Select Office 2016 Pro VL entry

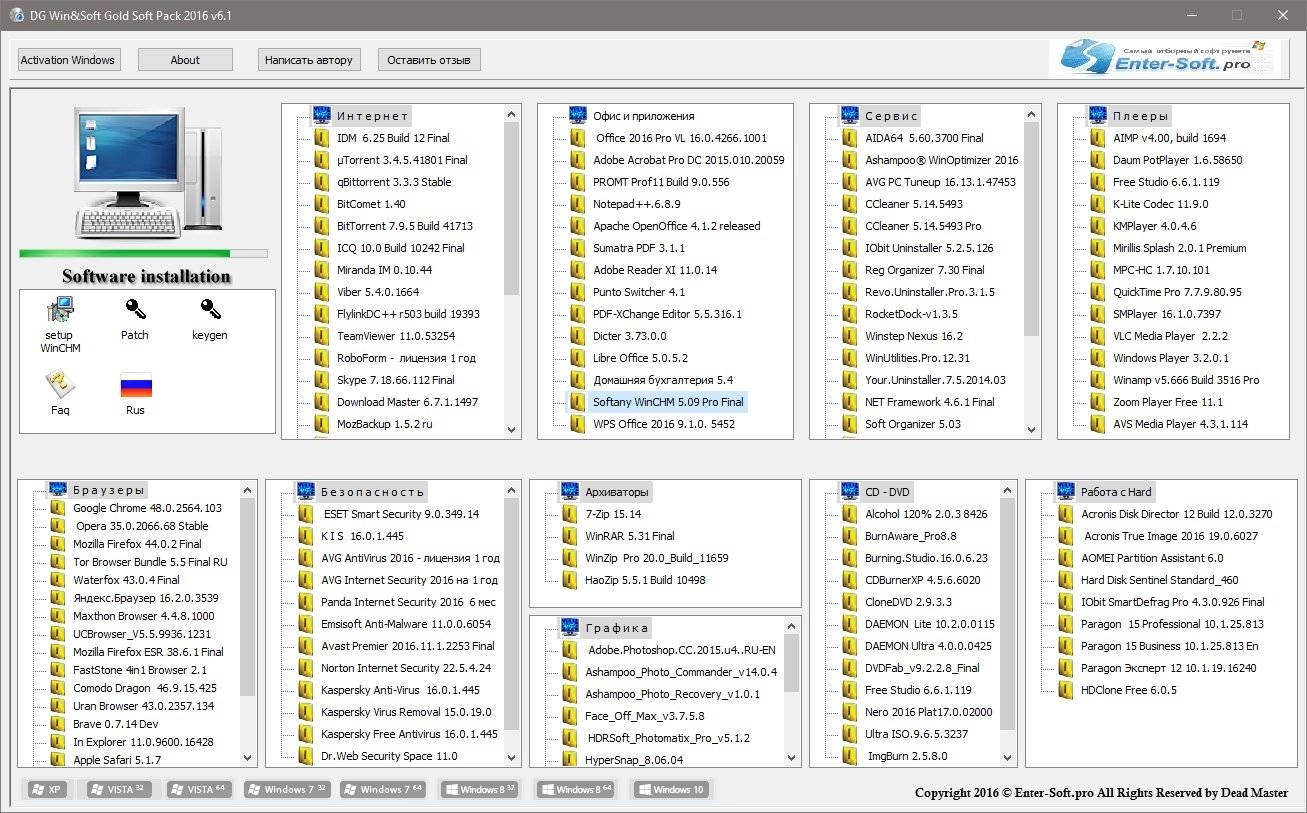[682, 138]
